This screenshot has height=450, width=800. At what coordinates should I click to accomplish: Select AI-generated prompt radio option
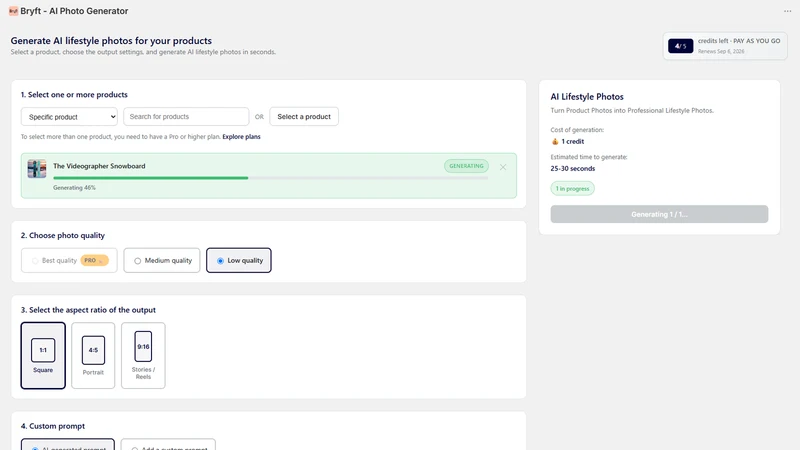pyautogui.click(x=35, y=448)
